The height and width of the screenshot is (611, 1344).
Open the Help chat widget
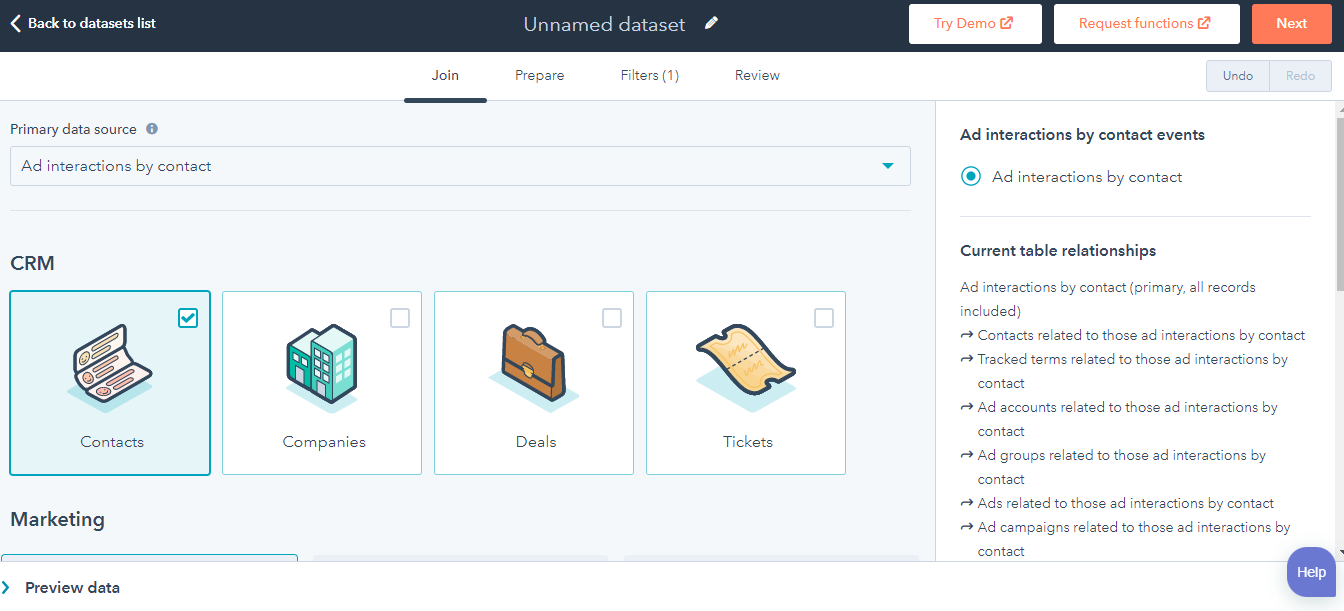pos(1311,572)
